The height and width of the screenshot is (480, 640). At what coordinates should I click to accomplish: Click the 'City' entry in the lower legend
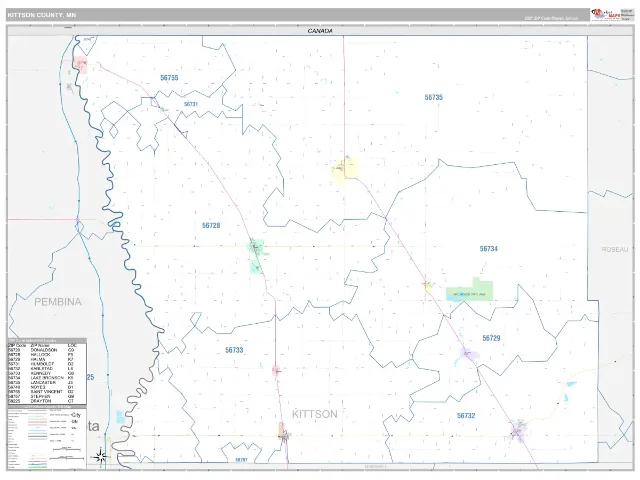(76, 415)
